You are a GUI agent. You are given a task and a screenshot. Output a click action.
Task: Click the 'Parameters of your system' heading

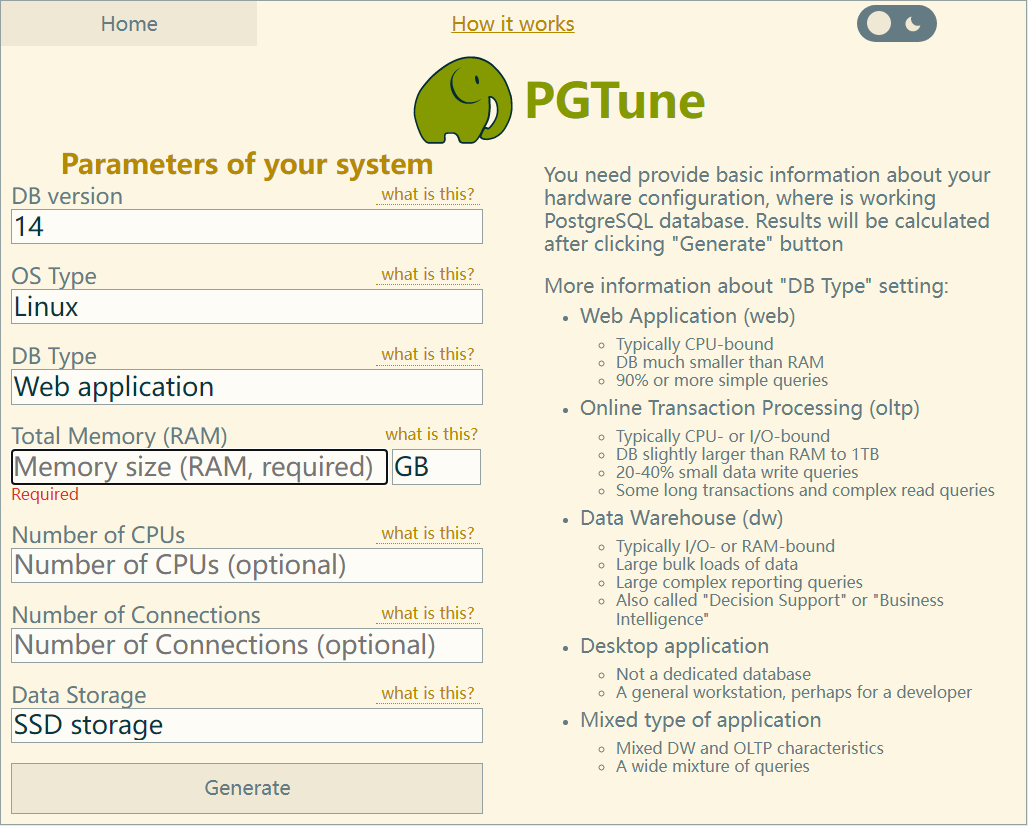pos(247,164)
